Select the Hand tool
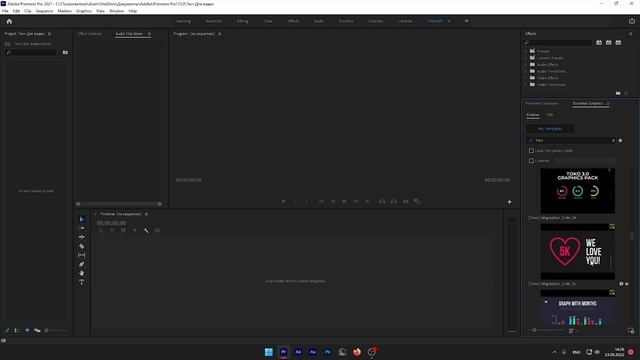Screen dimensions: 640x360 point(82,273)
